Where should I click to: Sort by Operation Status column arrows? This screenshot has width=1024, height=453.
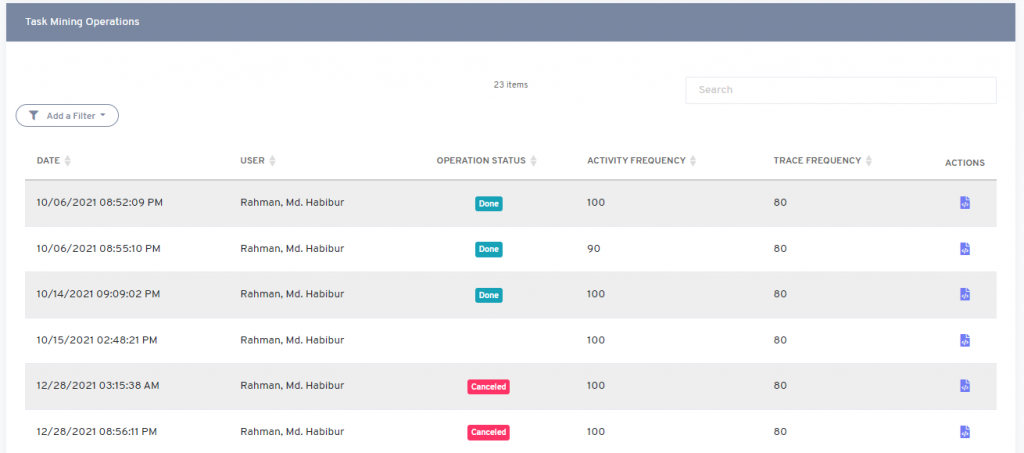click(x=534, y=161)
